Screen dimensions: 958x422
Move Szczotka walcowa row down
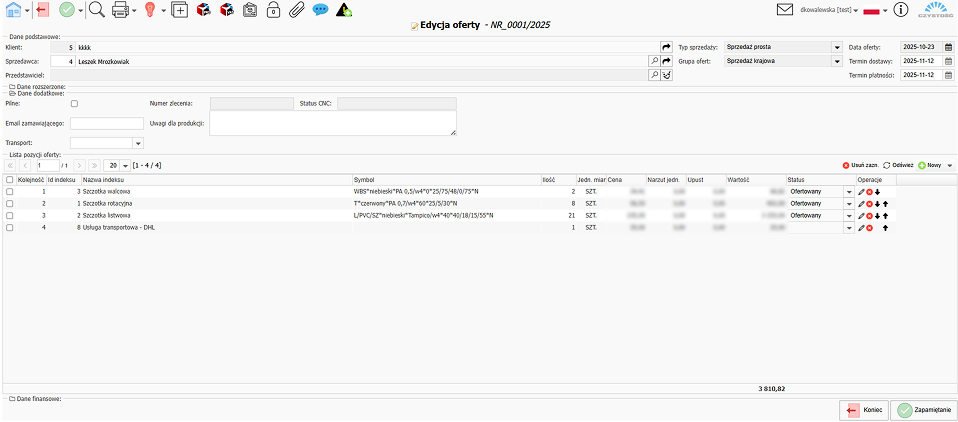[877, 192]
